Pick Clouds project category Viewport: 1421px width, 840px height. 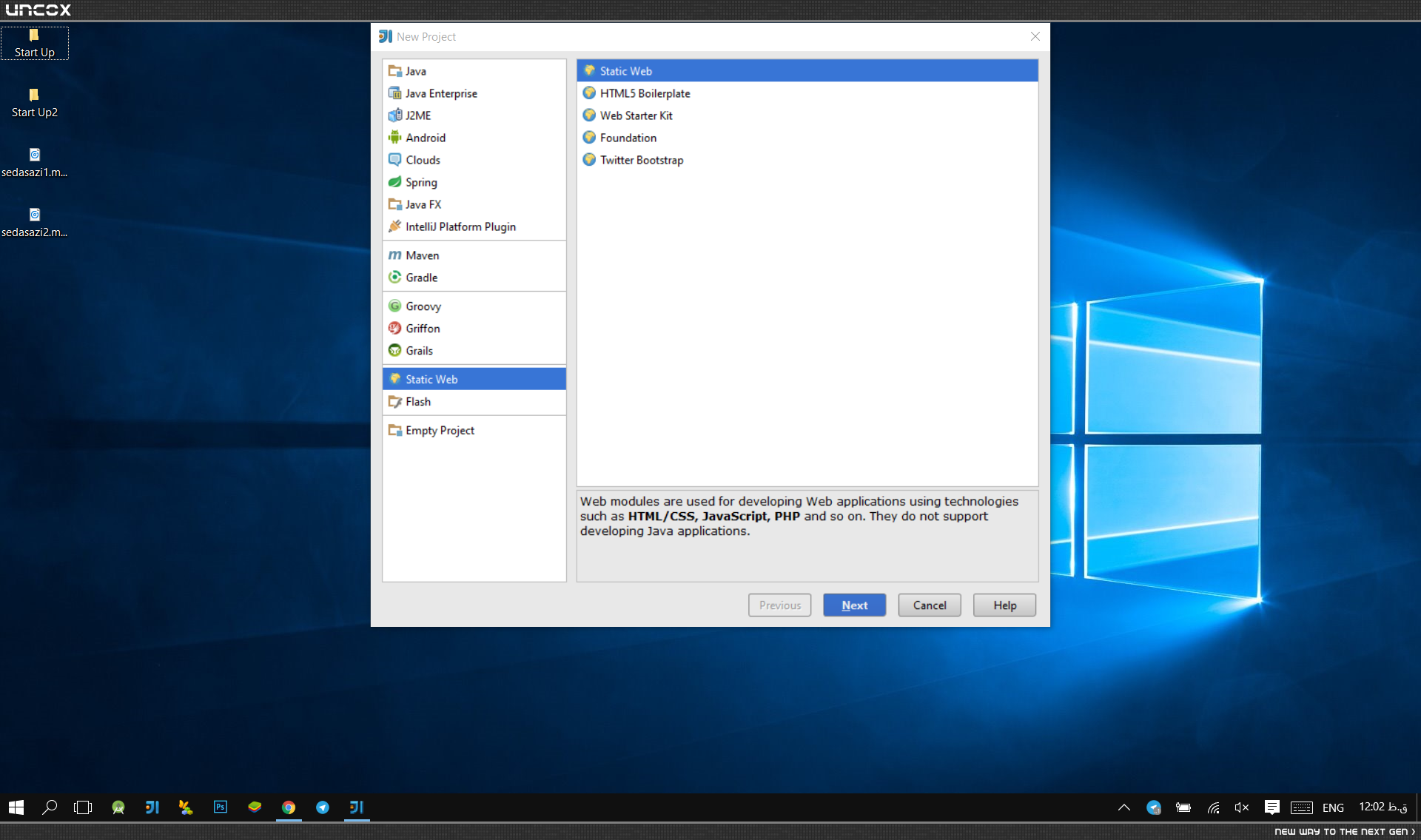pos(474,160)
